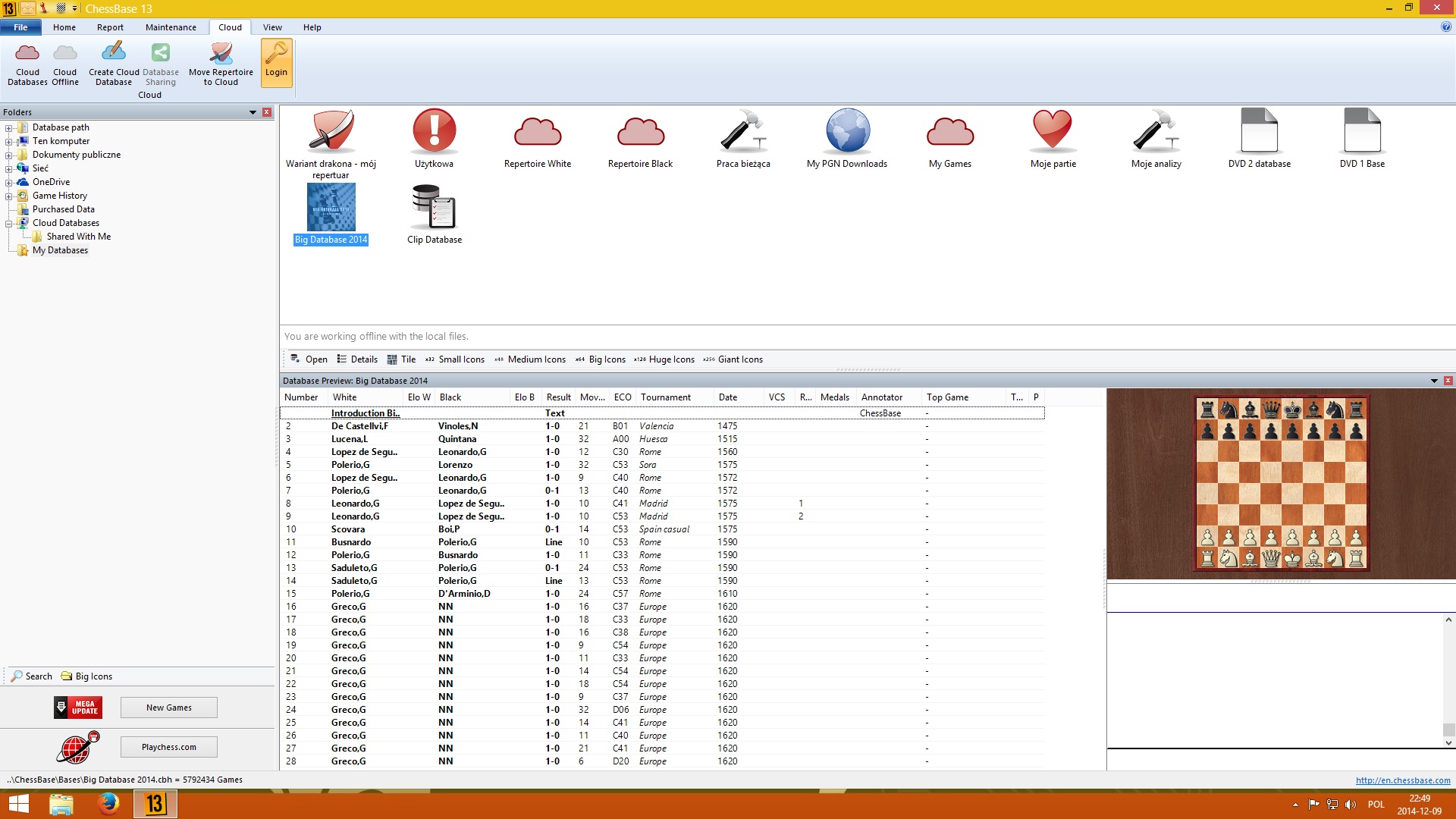Expand the Game History tree node

tap(8, 196)
